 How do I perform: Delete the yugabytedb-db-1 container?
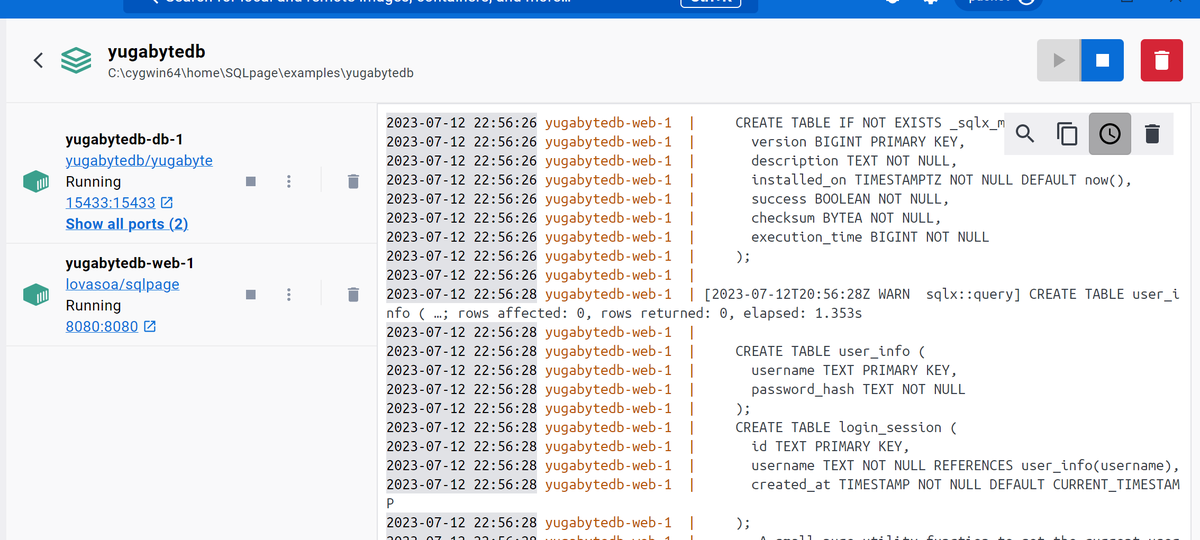click(x=352, y=182)
